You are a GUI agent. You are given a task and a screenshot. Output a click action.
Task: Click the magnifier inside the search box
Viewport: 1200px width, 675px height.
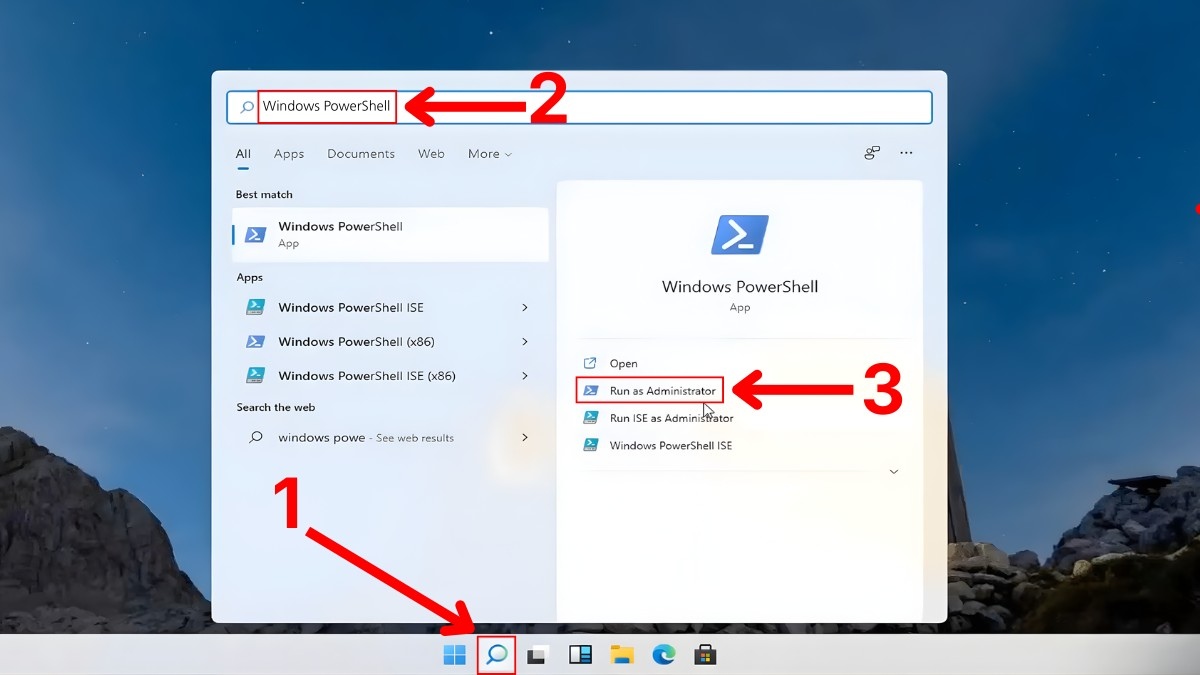pos(246,107)
